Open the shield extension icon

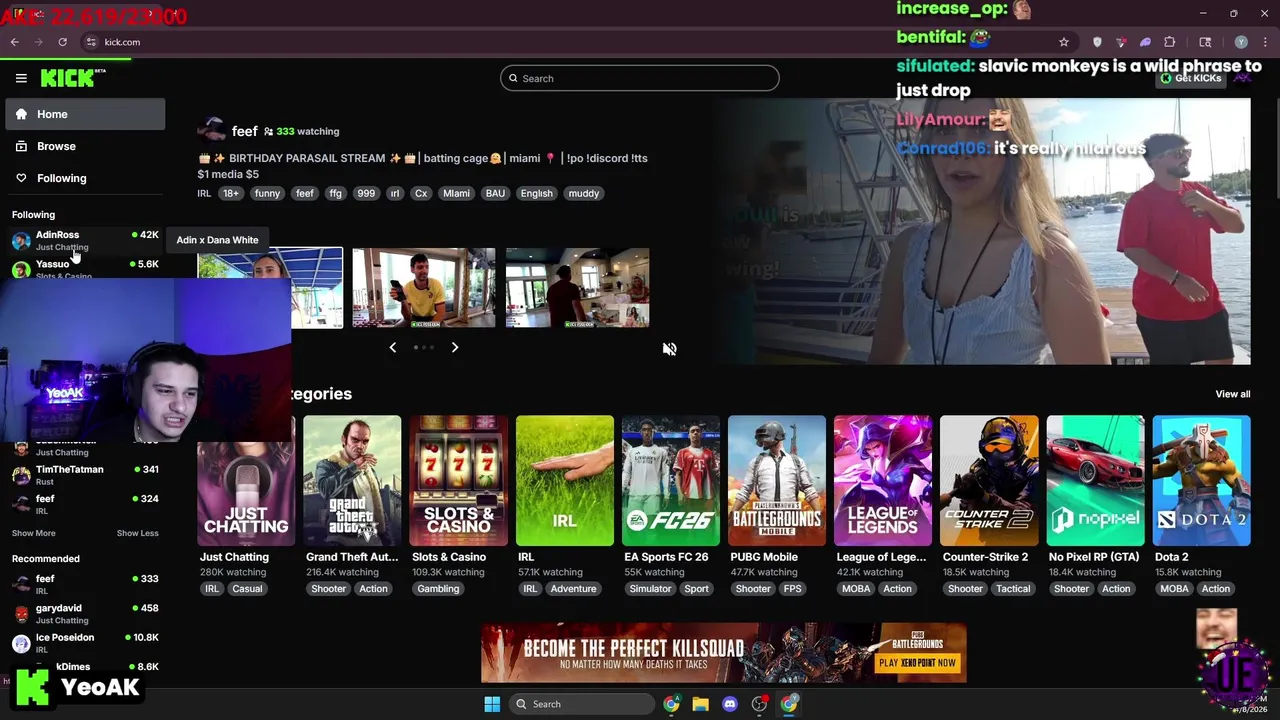tap(1097, 42)
